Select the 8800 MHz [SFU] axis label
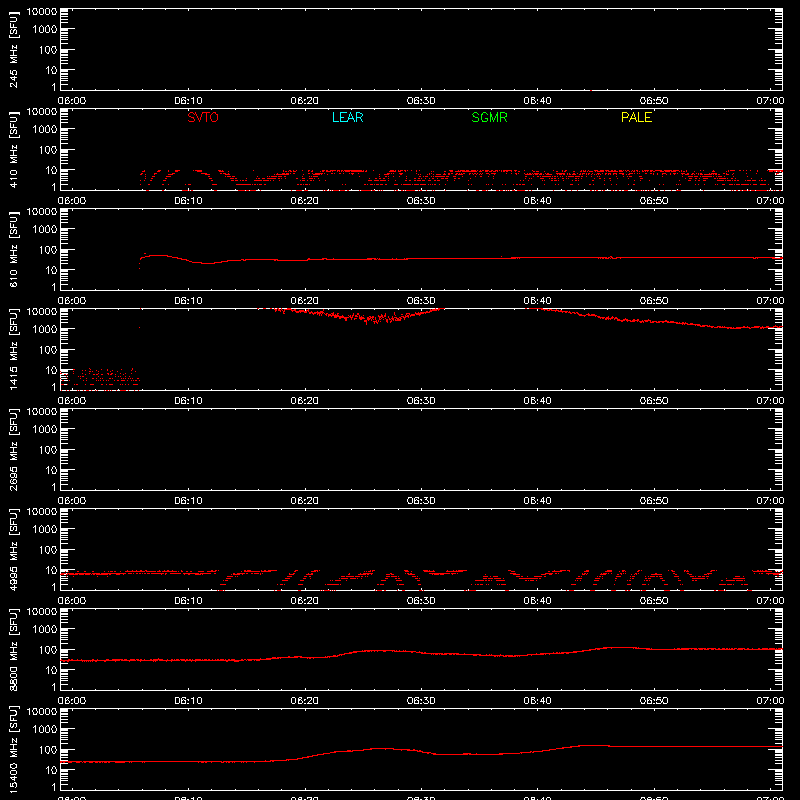 pyautogui.click(x=14, y=650)
